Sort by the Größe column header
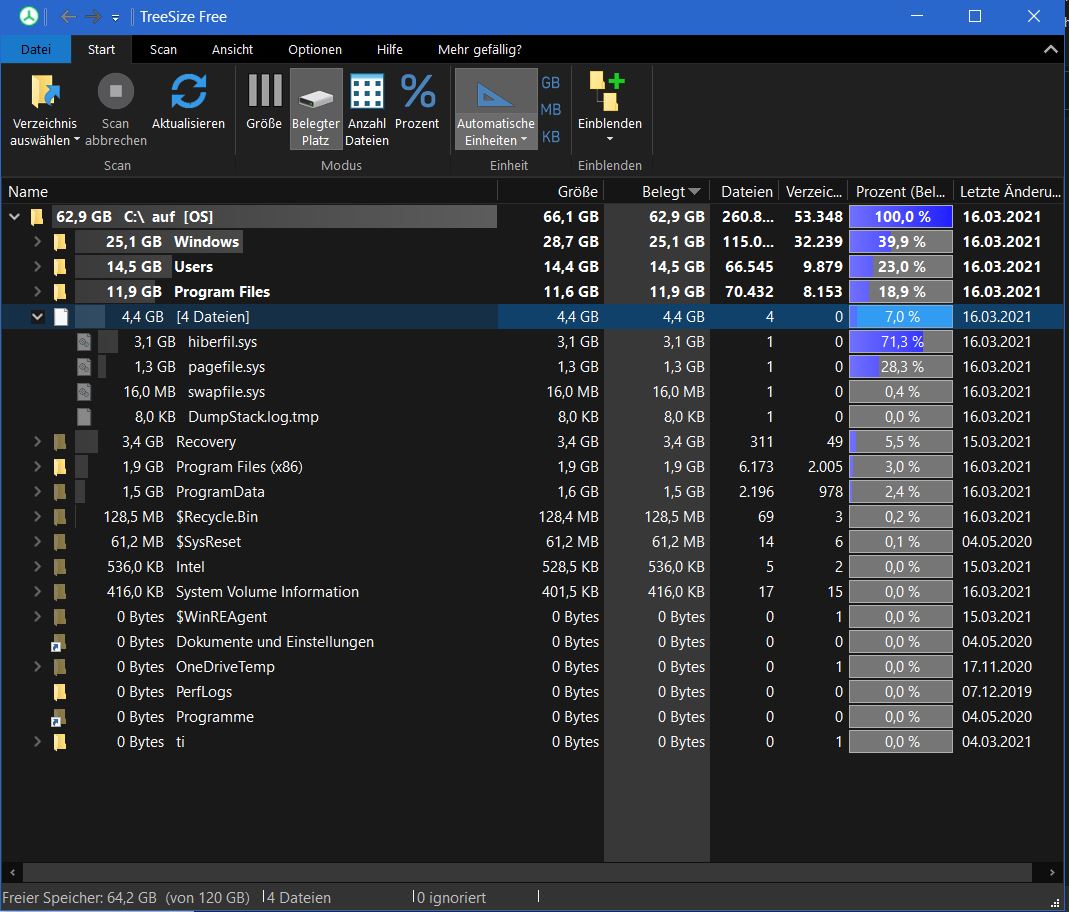Image resolution: width=1069 pixels, height=912 pixels. (550, 192)
